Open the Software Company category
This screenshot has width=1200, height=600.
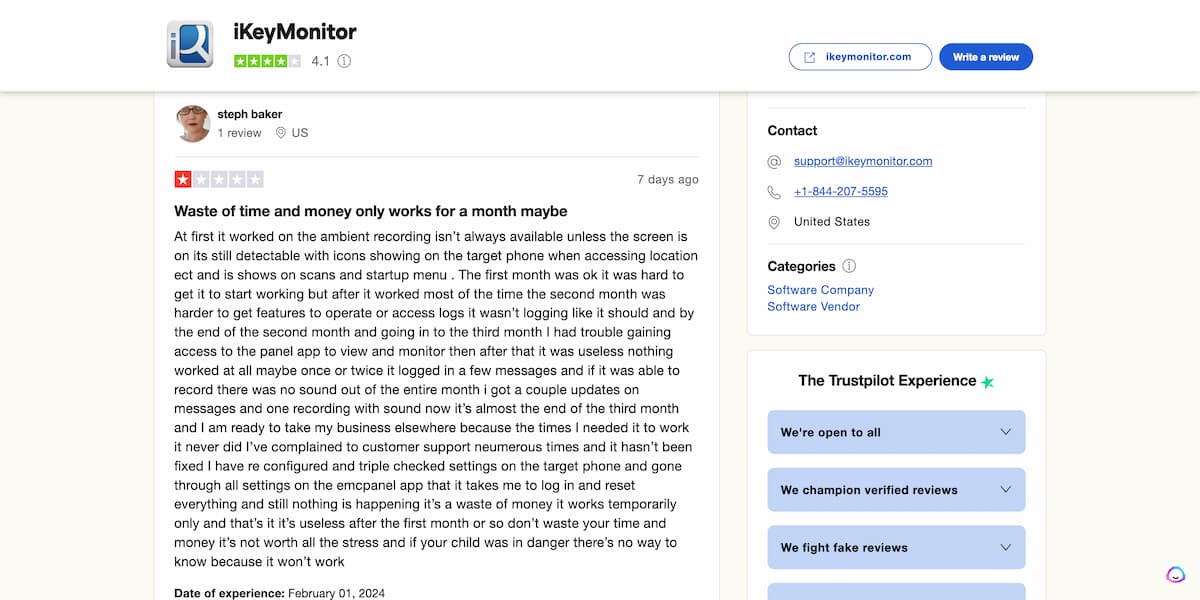[820, 290]
